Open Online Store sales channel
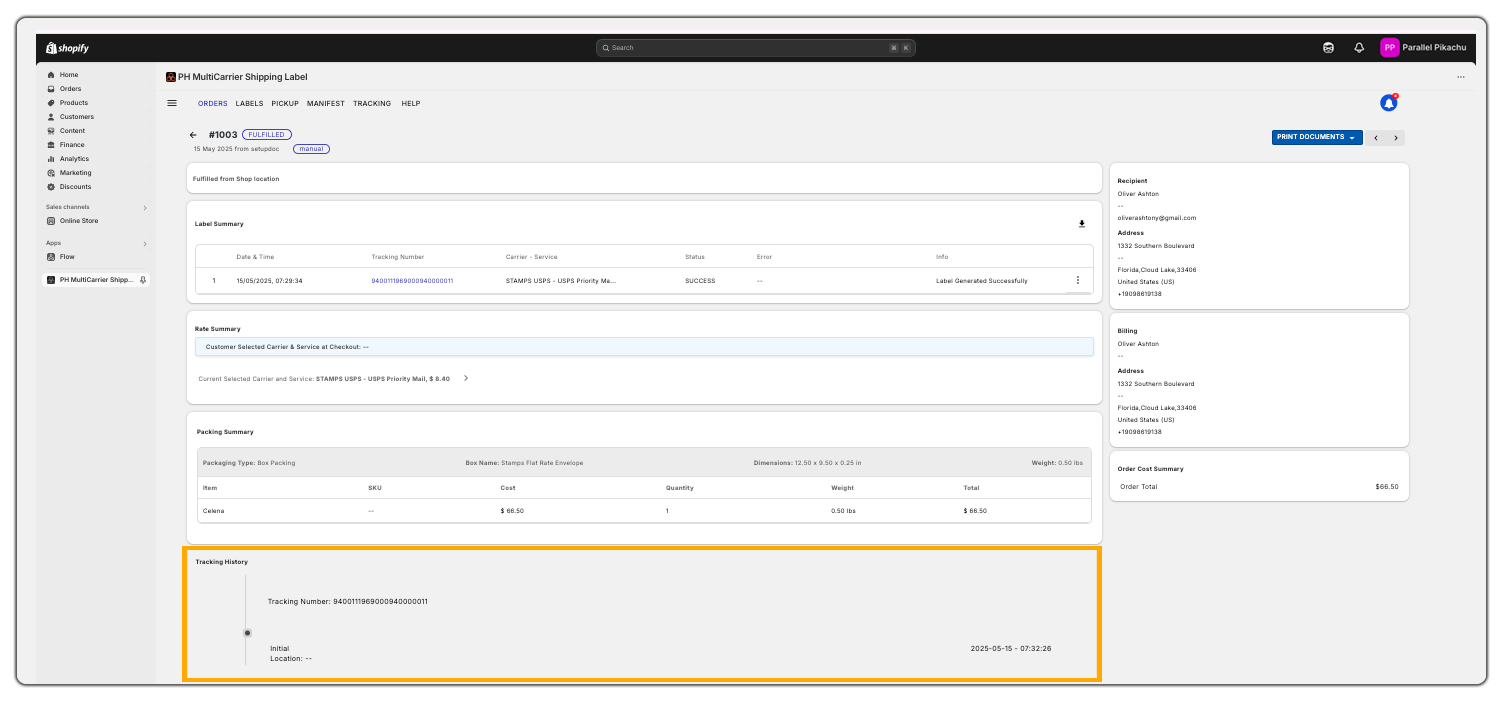Viewport: 1506px width, 709px height. pos(79,221)
